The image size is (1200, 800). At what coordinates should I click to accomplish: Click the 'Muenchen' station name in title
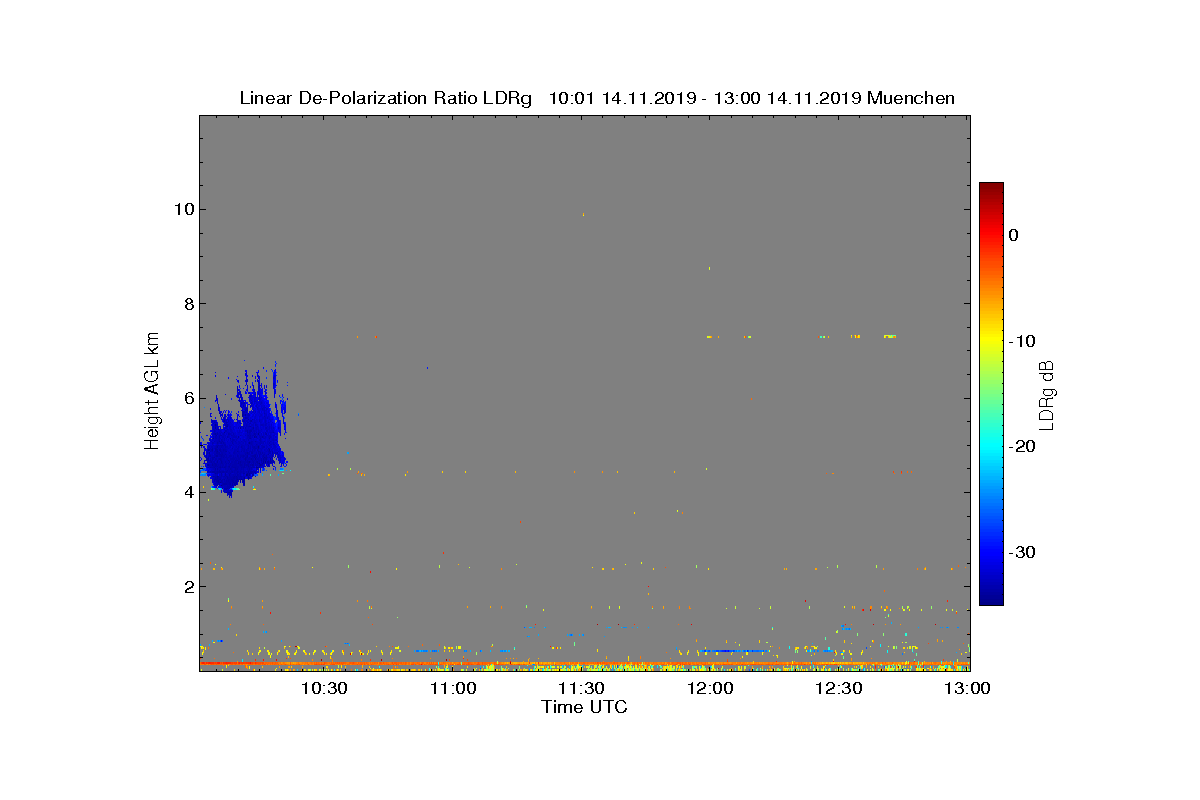(911, 98)
